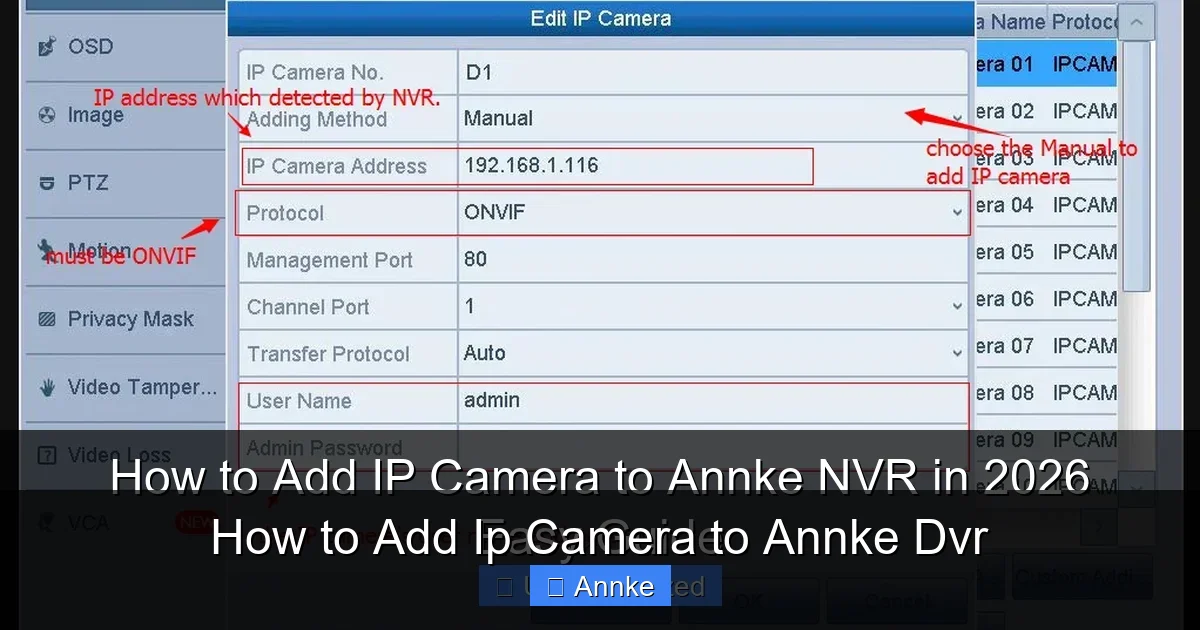
Task: Select the Camera 06 row in list
Action: 1046,299
